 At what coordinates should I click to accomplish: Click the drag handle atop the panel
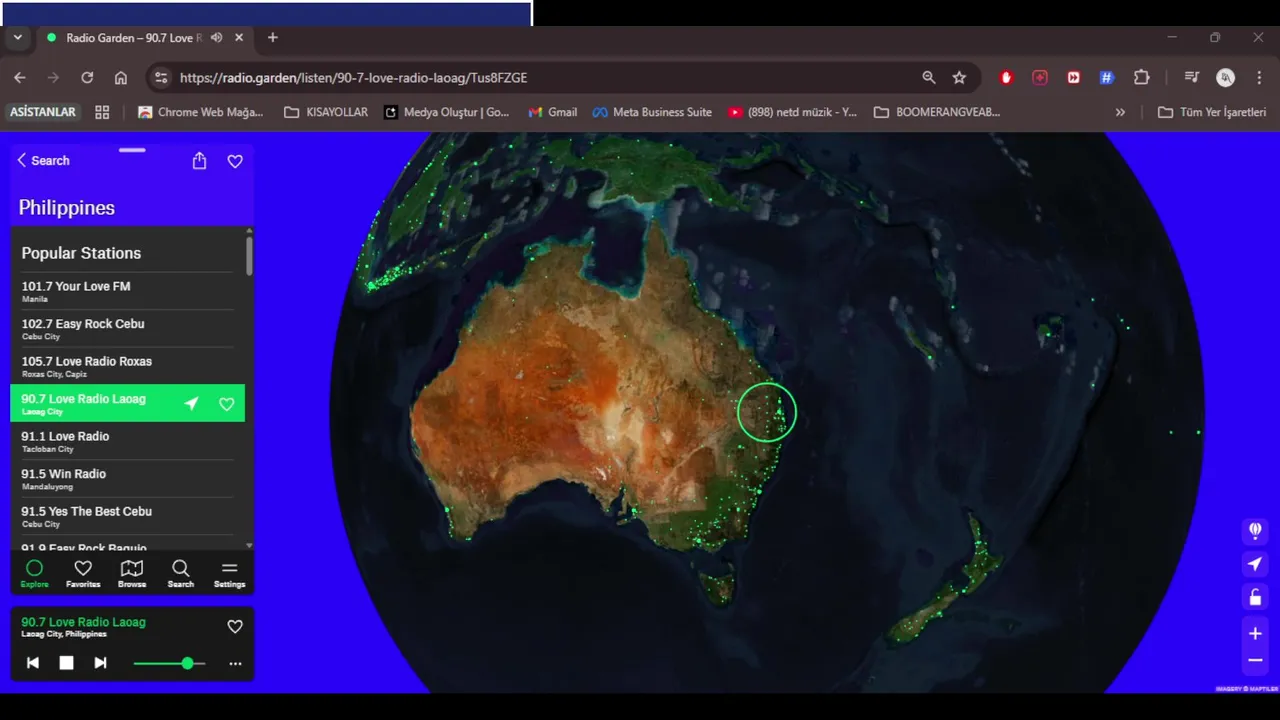coord(132,150)
